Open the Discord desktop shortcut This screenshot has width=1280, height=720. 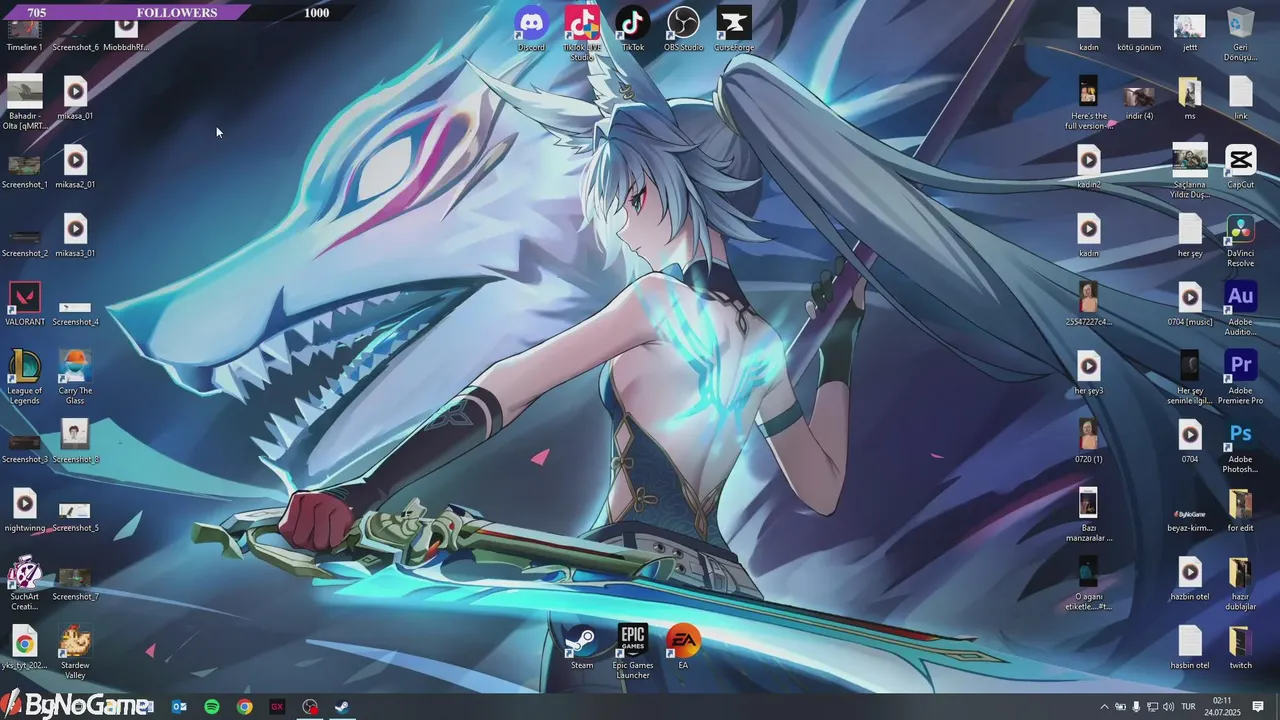coord(531,28)
